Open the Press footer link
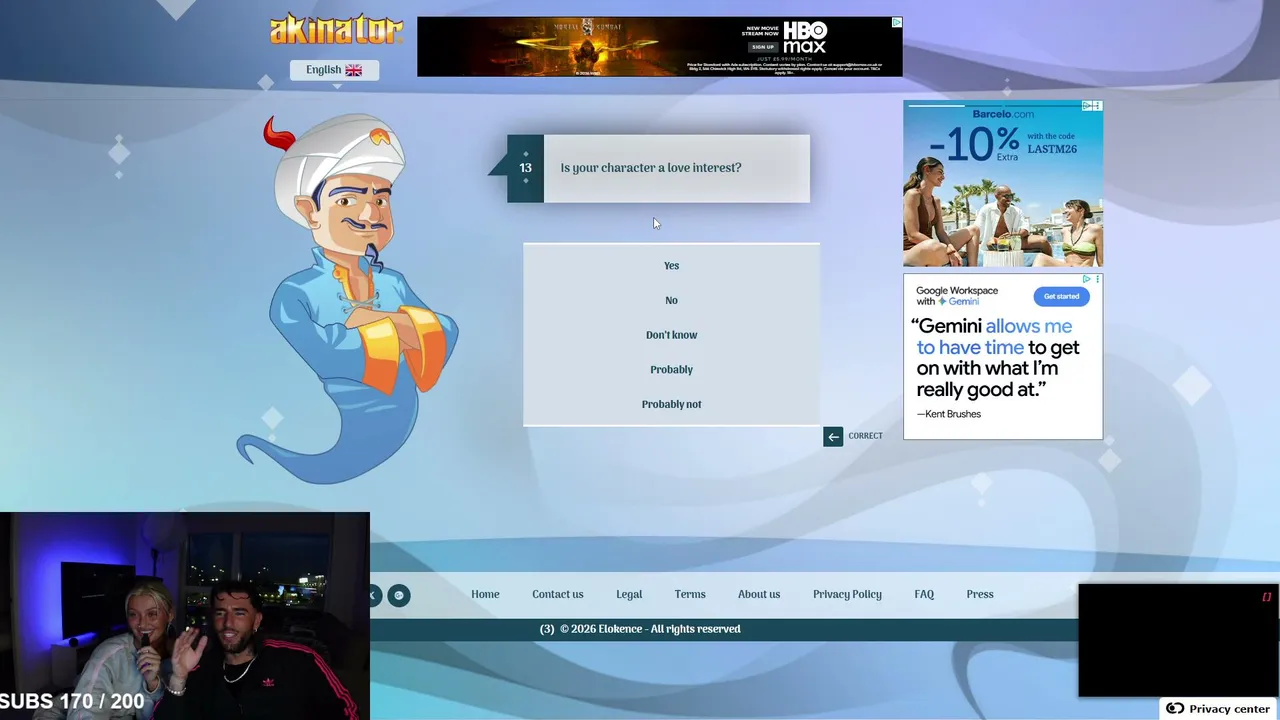1280x720 pixels. coord(980,594)
